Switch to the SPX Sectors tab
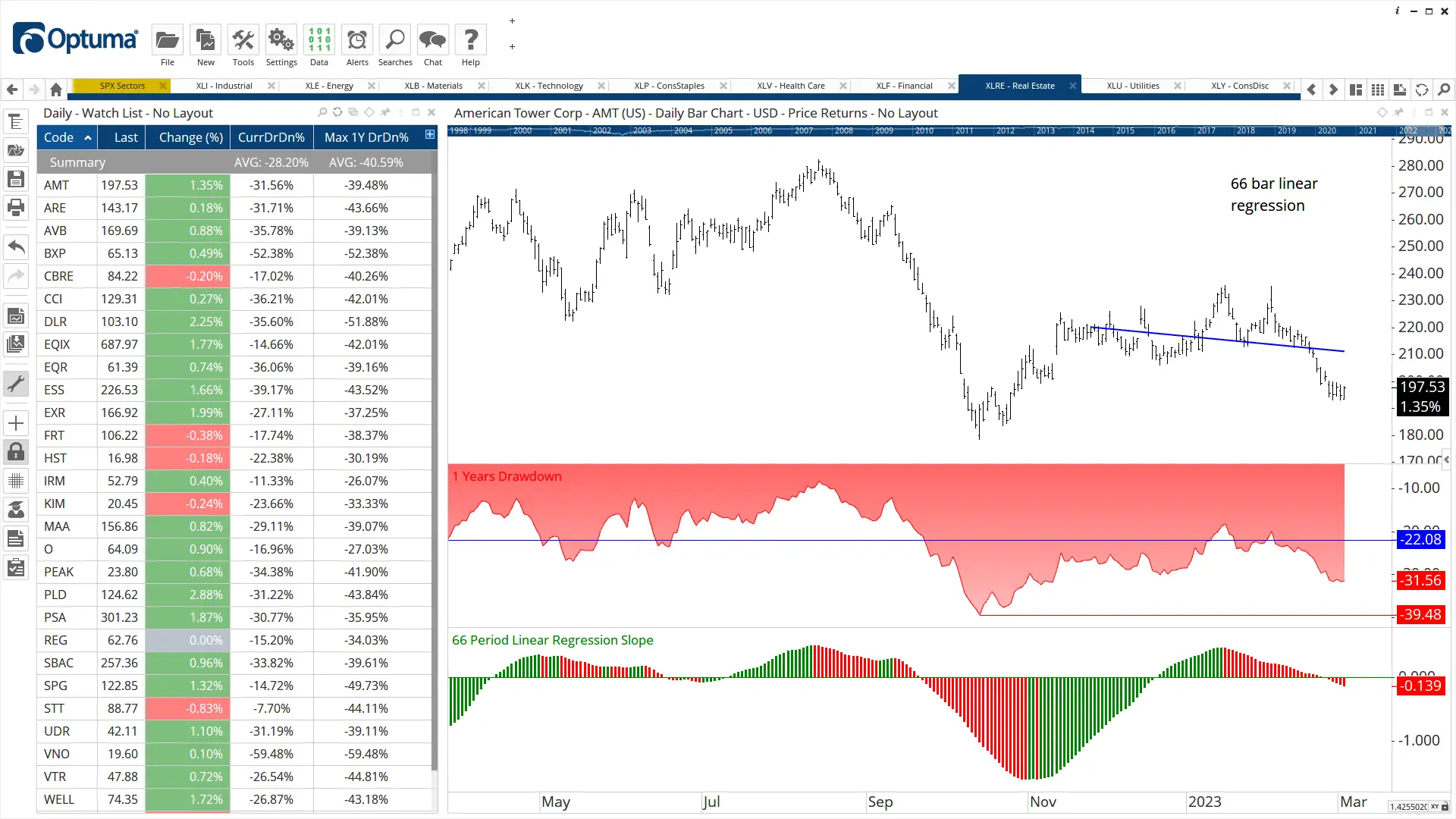1456x819 pixels. pyautogui.click(x=122, y=86)
